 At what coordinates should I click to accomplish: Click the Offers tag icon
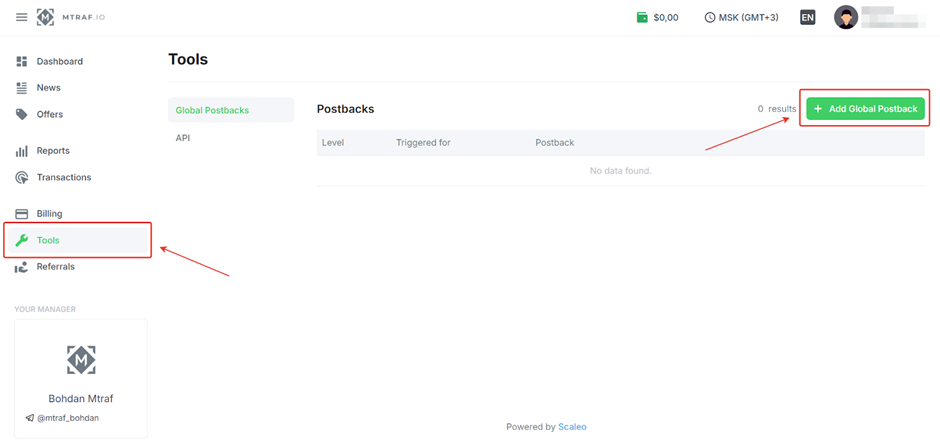pyautogui.click(x=22, y=115)
